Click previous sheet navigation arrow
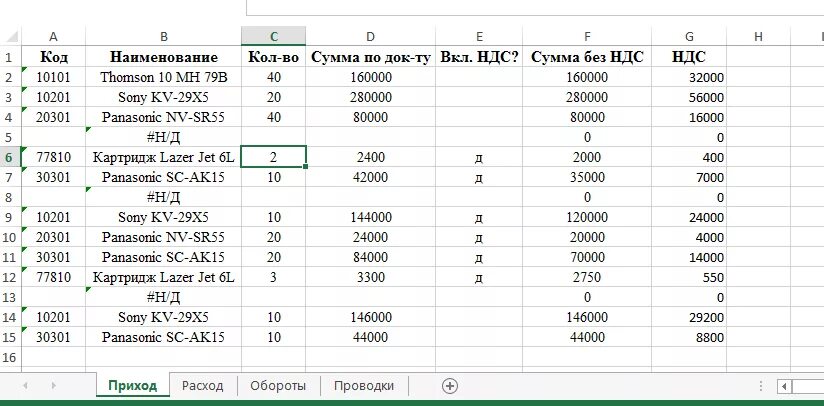824x406 pixels. tap(25, 386)
